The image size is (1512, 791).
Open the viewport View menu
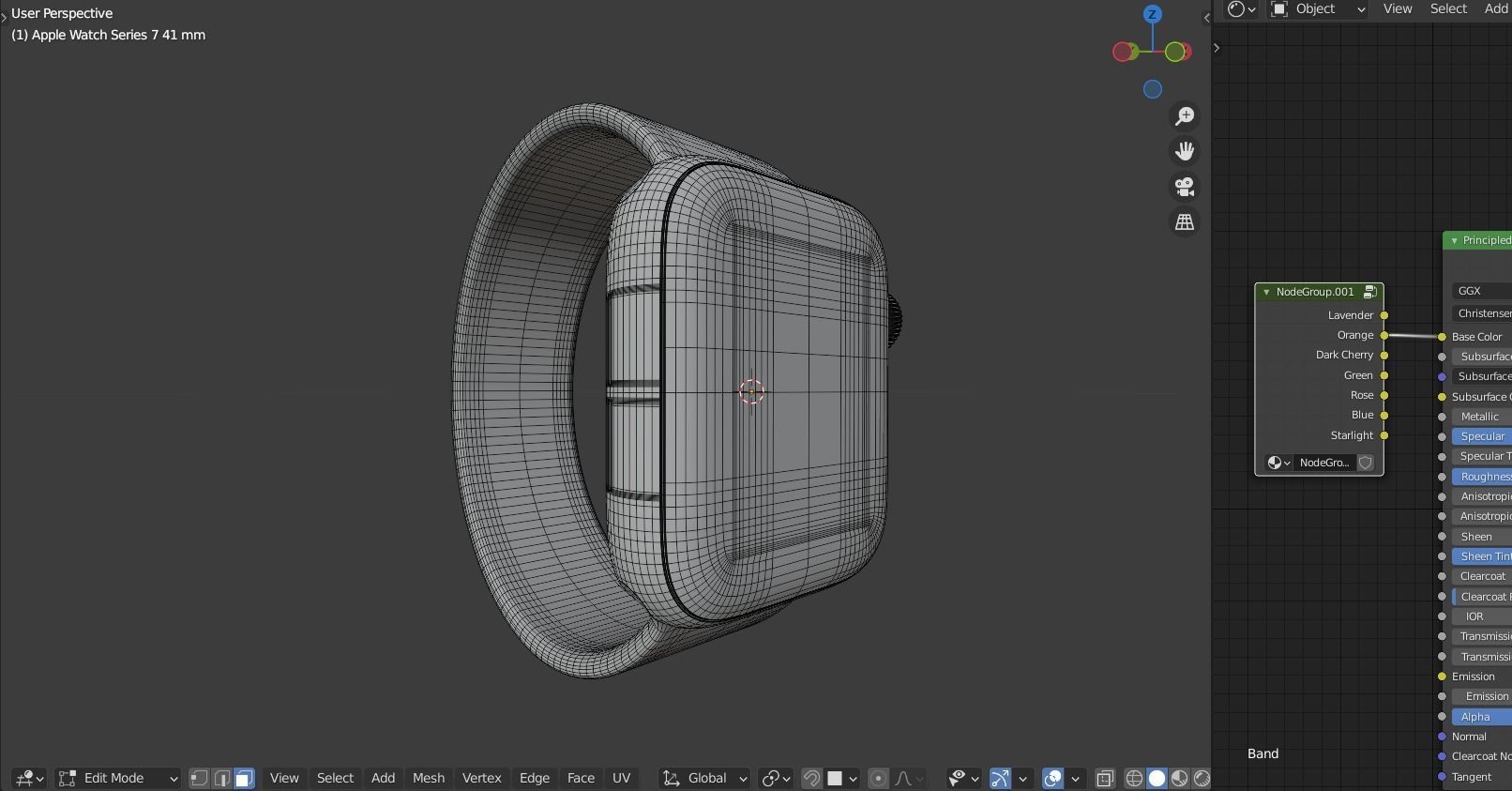point(284,778)
